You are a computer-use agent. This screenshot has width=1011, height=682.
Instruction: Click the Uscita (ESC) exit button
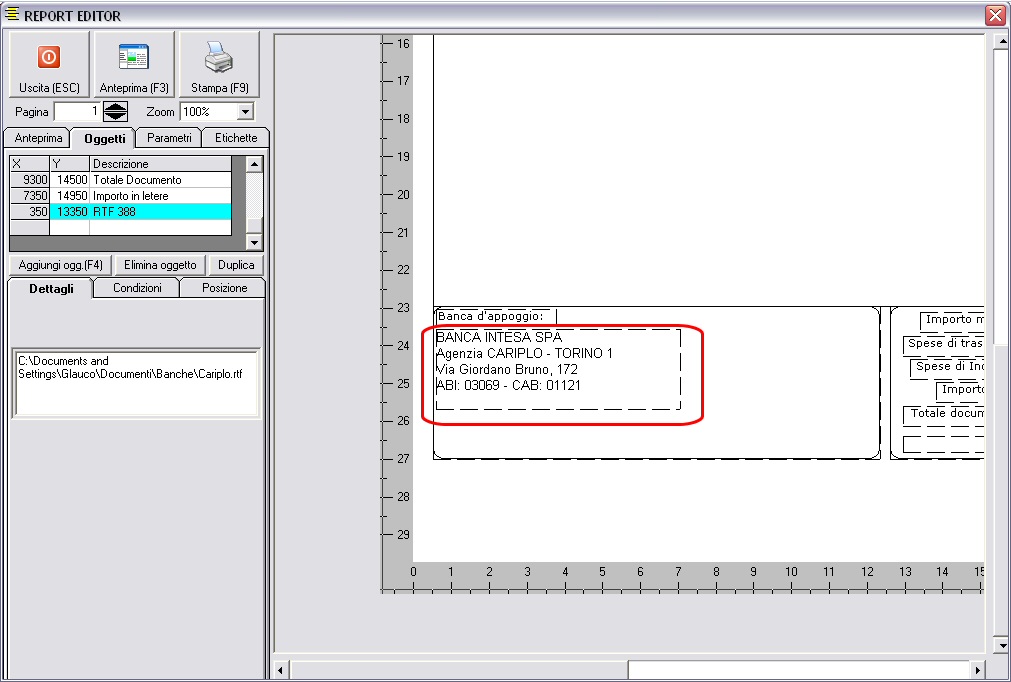[49, 64]
